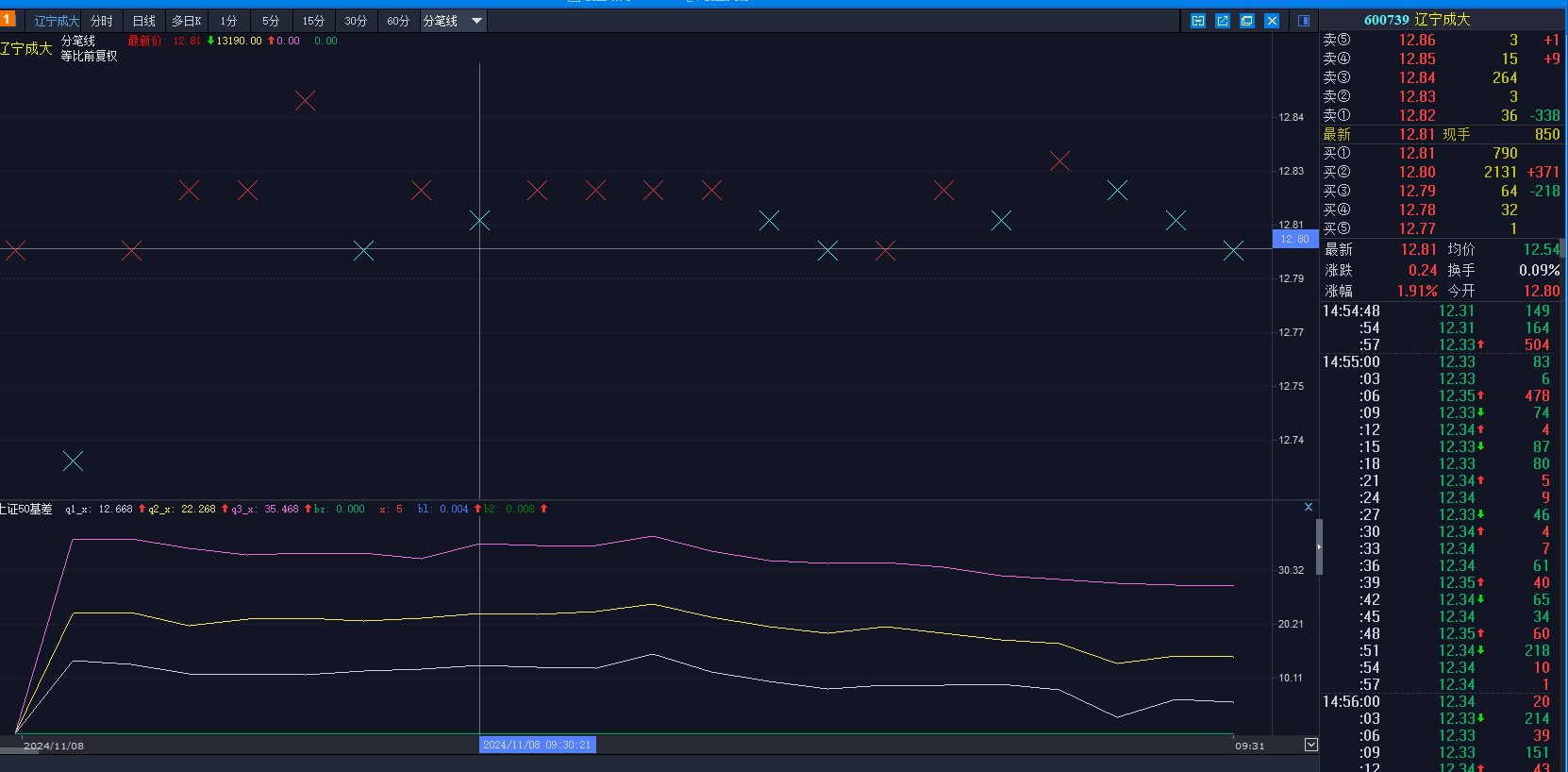This screenshot has width=1568, height=772.
Task: Select the 5分 period tab
Action: pyautogui.click(x=271, y=21)
